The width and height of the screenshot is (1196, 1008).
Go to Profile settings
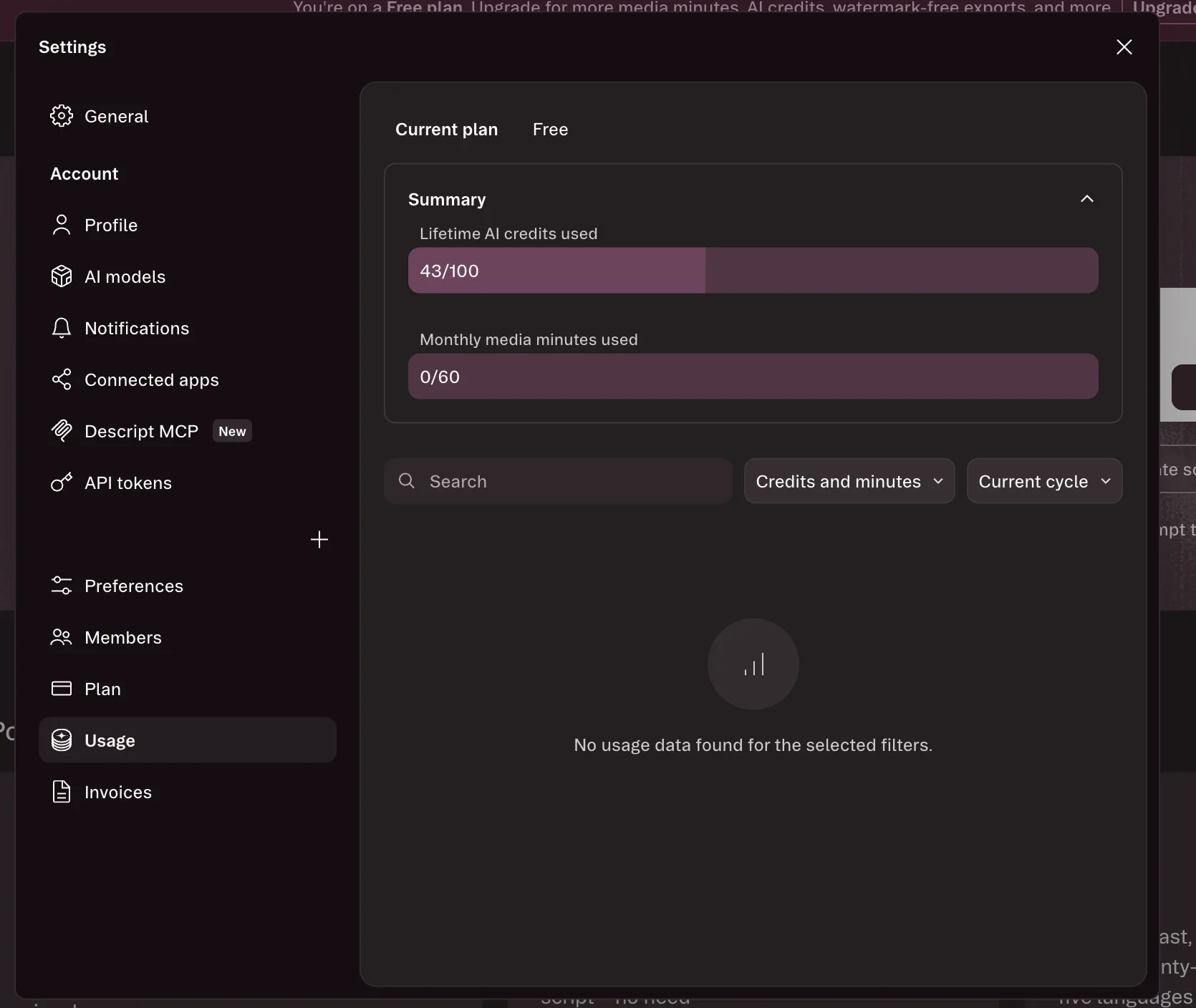188,225
